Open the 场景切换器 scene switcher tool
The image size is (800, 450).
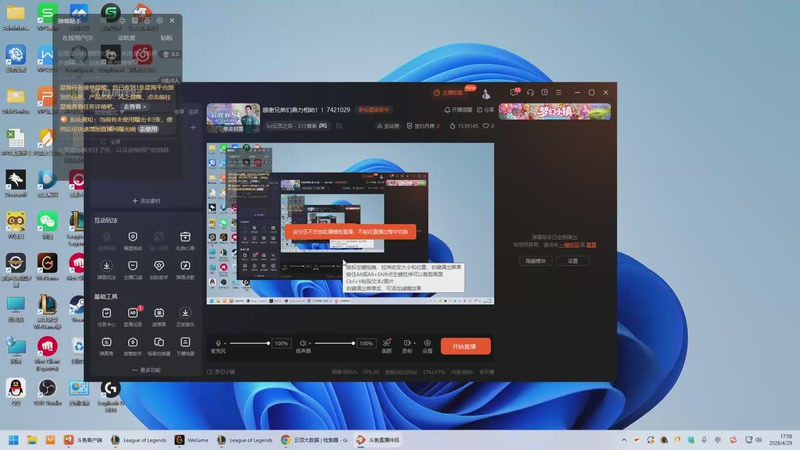(159, 345)
